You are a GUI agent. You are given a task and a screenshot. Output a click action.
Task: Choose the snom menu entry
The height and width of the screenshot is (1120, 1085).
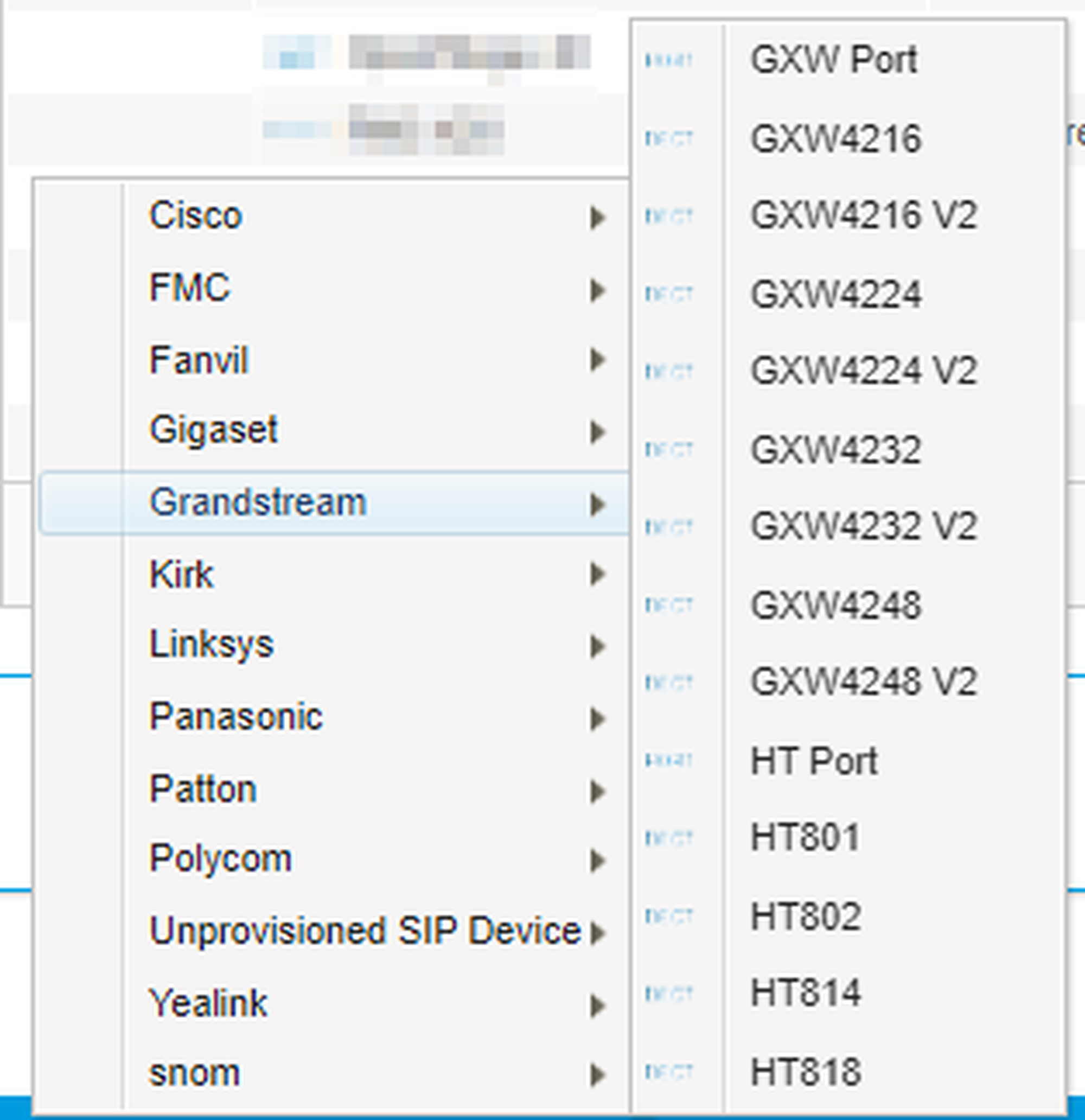coord(194,1073)
